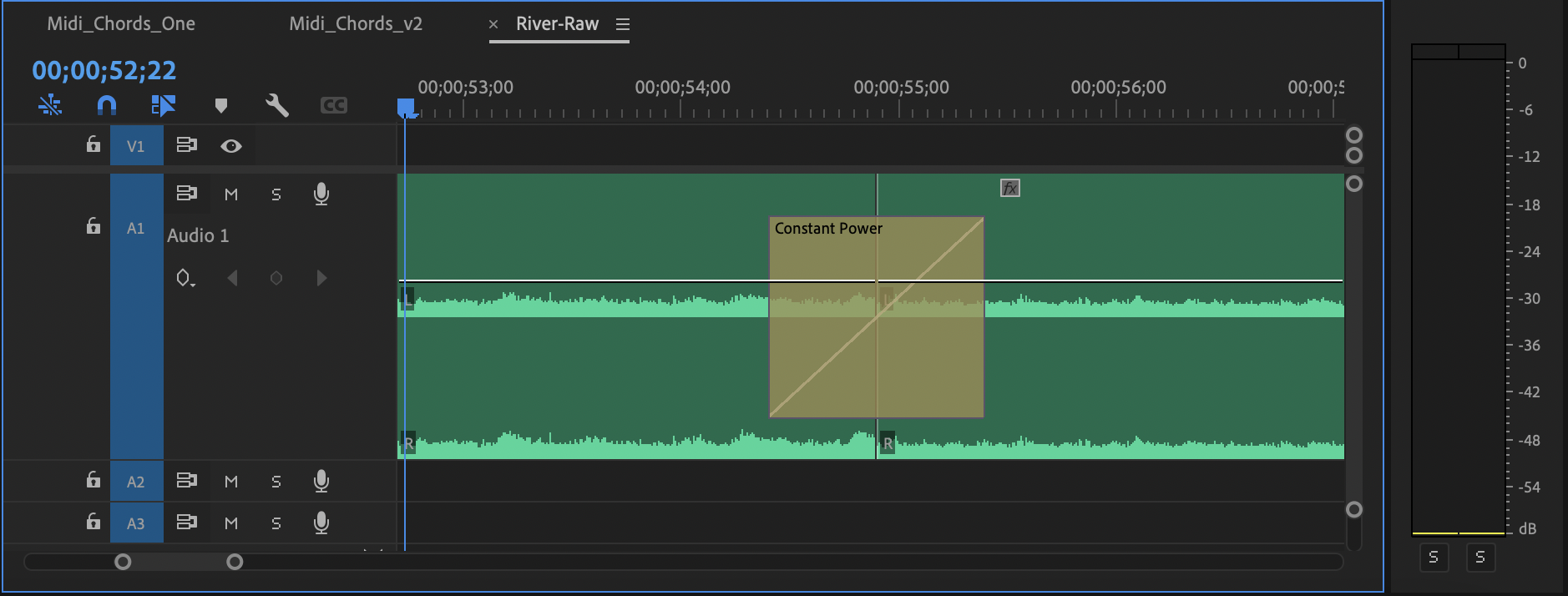Switch to Midi_Chords_v2 sequence tab

[356, 23]
